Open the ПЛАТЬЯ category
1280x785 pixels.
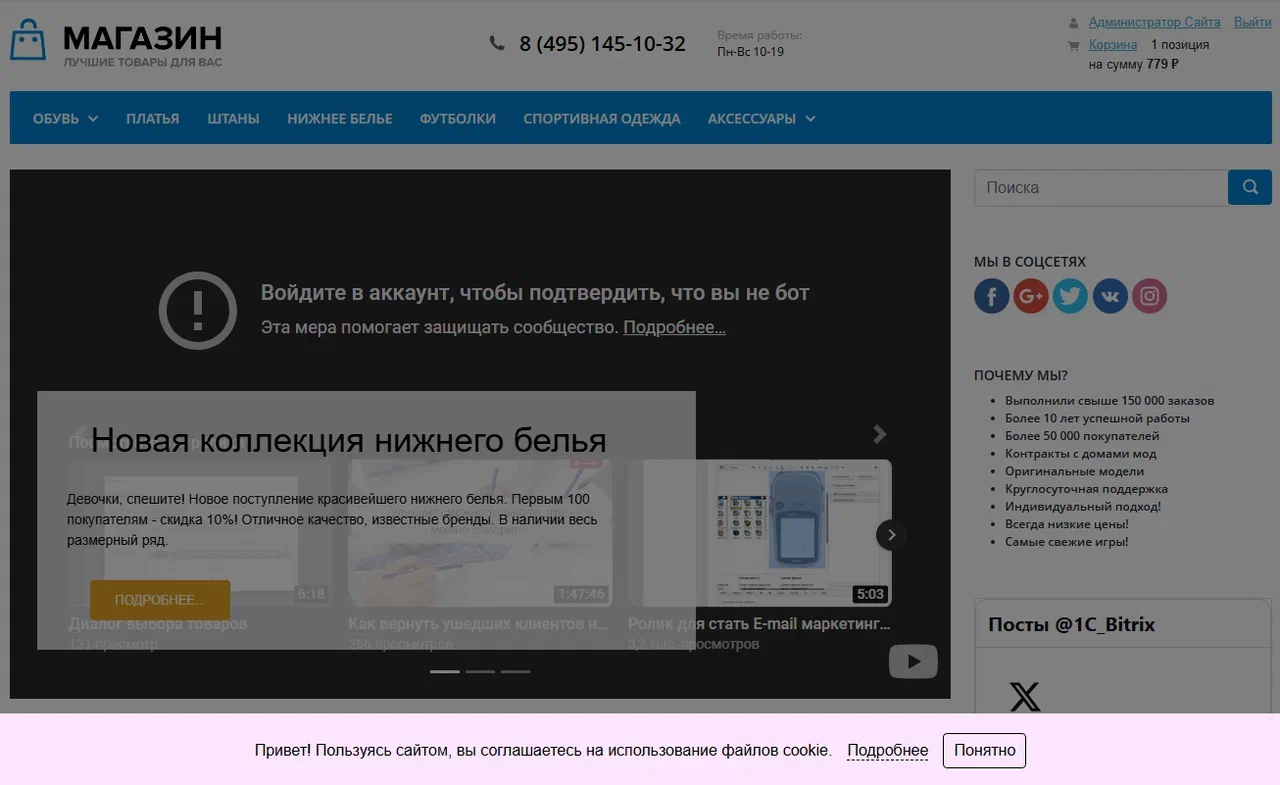(152, 118)
